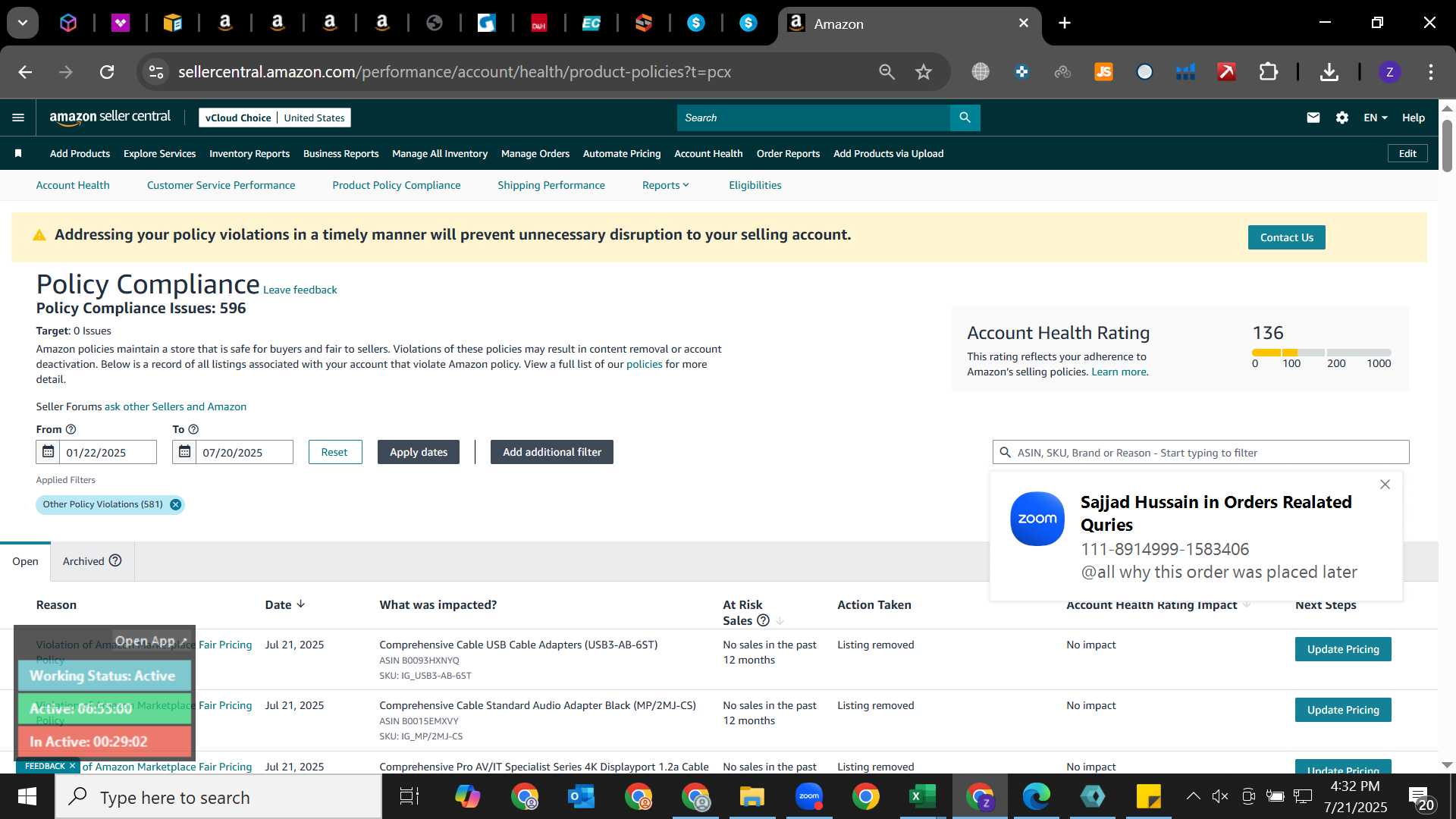Open Business Reports menu item
The width and height of the screenshot is (1456, 819).
click(340, 153)
